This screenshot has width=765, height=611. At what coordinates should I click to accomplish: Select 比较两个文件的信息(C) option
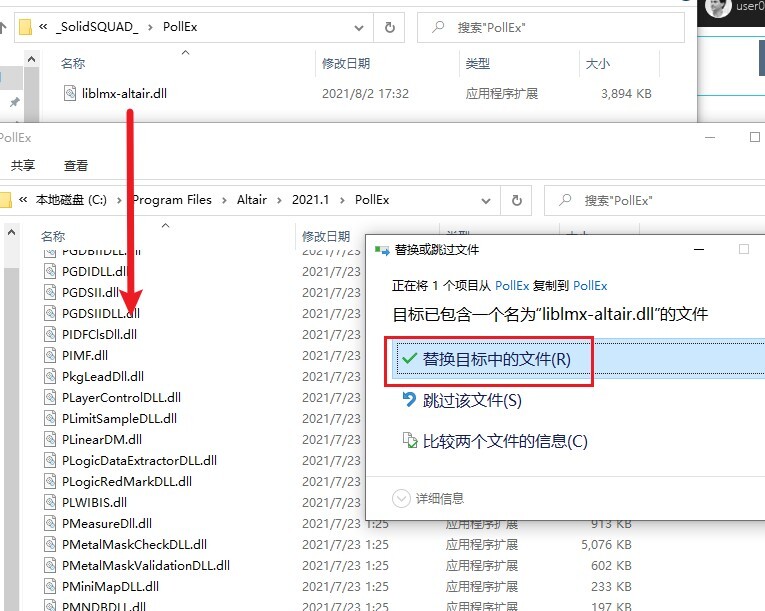coord(505,441)
